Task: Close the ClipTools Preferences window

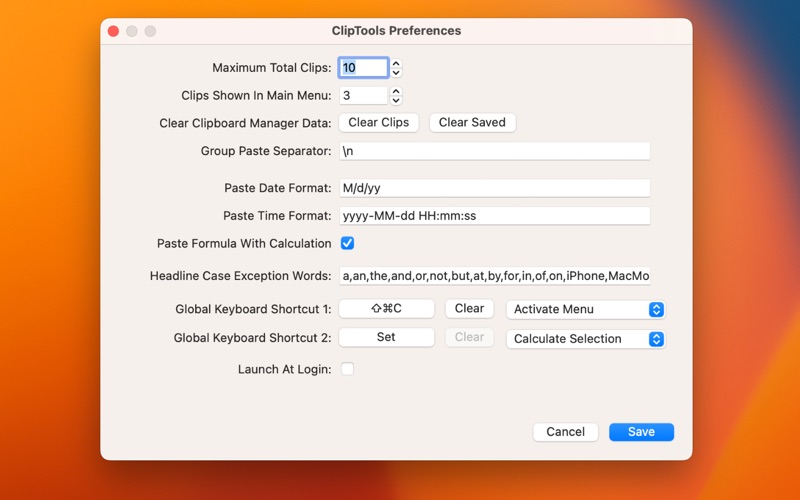Action: pos(113,31)
